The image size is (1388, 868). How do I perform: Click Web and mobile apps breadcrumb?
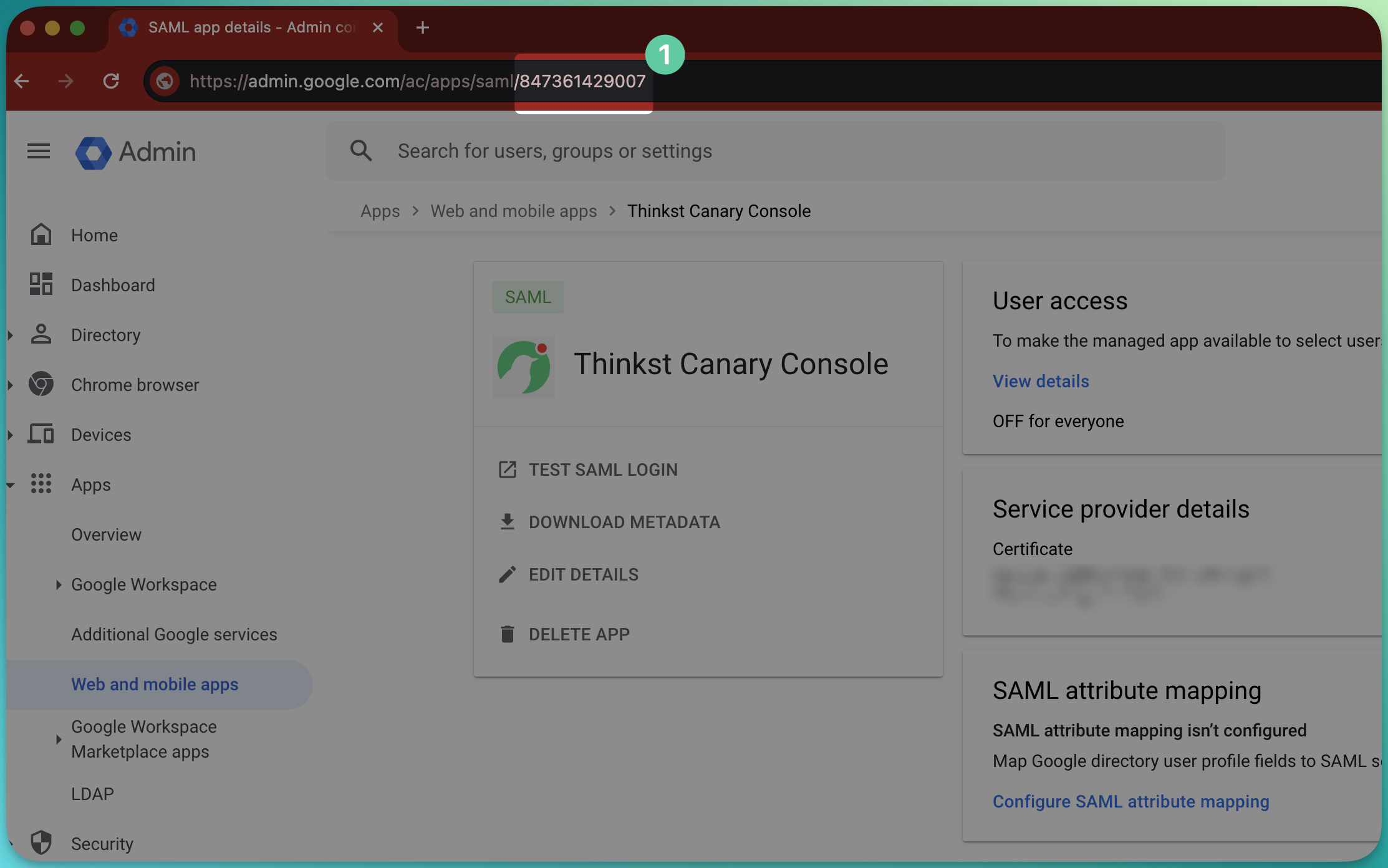tap(513, 211)
